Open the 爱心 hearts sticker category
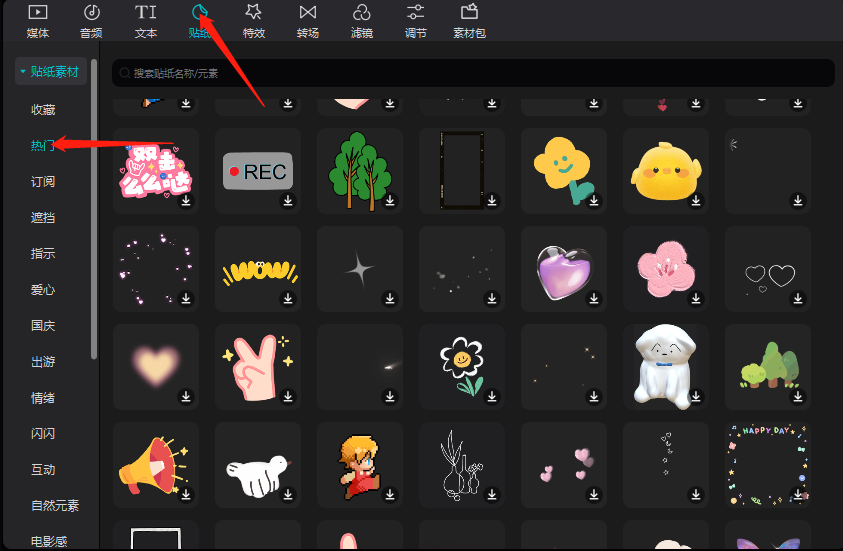The image size is (843, 551). 43,289
